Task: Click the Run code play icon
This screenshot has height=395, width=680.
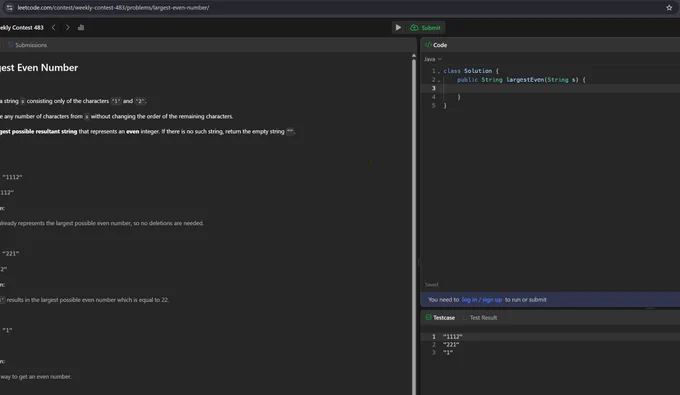Action: click(x=398, y=28)
